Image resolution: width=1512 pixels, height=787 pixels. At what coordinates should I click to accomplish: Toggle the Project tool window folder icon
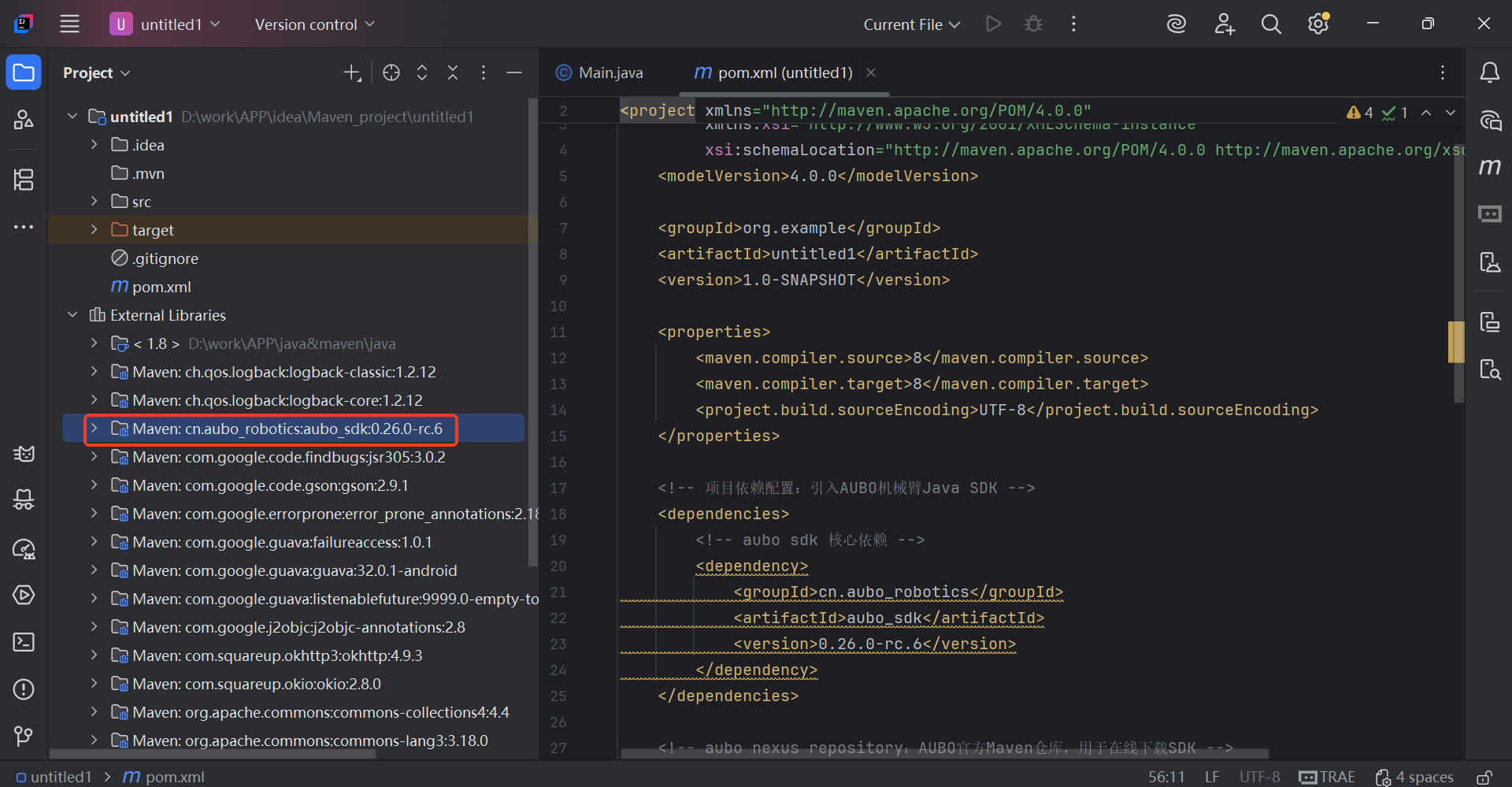coord(24,72)
